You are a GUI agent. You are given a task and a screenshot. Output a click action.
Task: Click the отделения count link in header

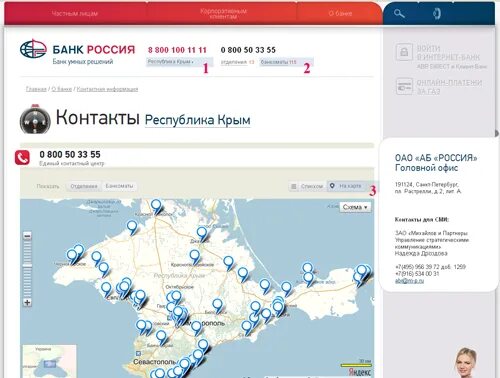pos(237,62)
